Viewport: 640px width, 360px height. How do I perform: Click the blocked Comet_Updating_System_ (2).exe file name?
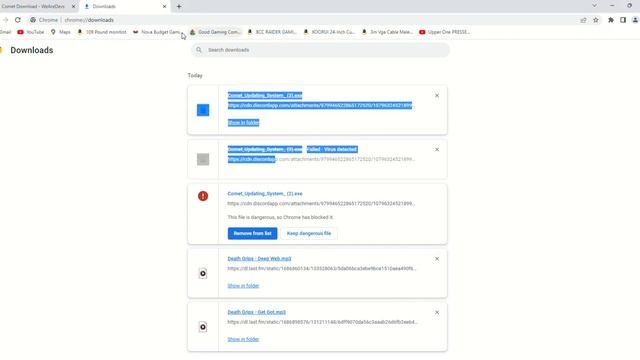pos(265,193)
